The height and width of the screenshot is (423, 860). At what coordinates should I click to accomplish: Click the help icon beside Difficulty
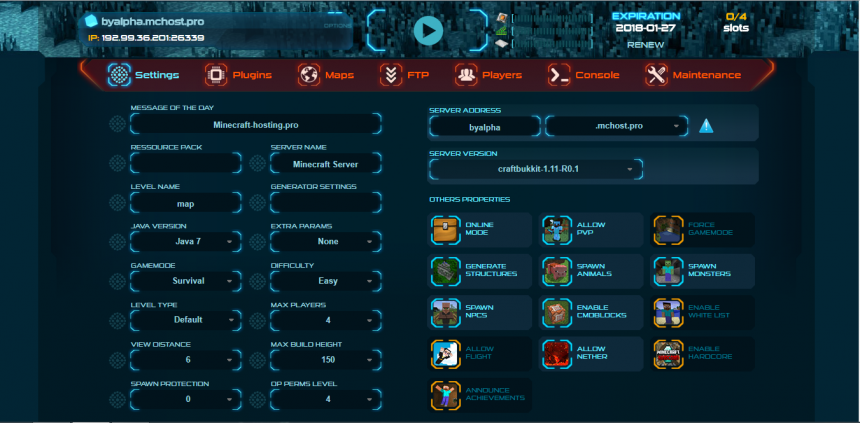(258, 281)
